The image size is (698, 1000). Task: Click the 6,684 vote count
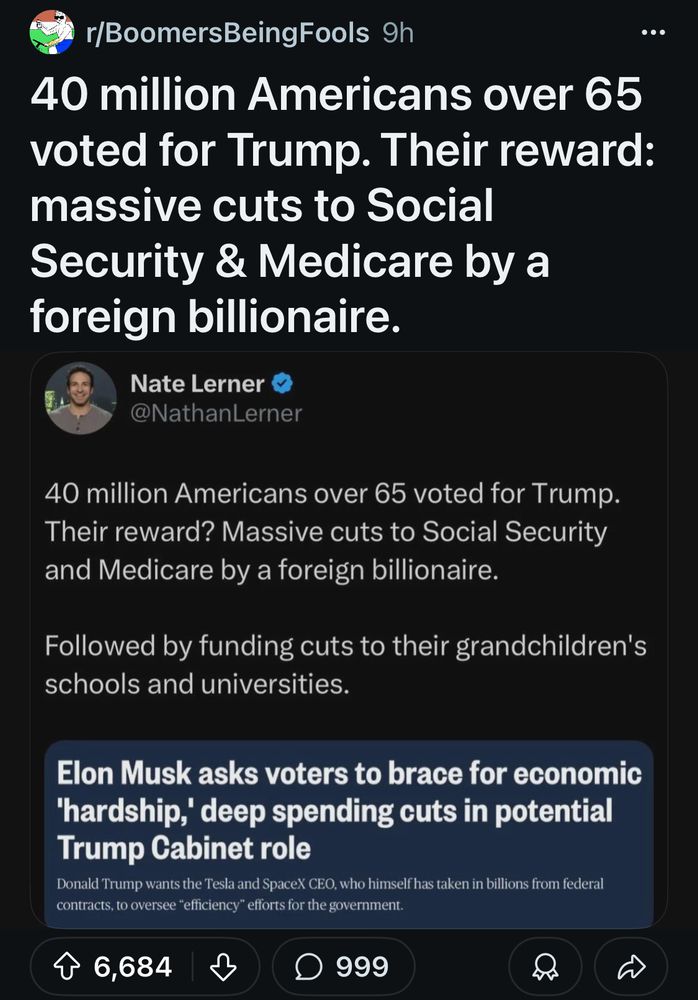pos(133,966)
